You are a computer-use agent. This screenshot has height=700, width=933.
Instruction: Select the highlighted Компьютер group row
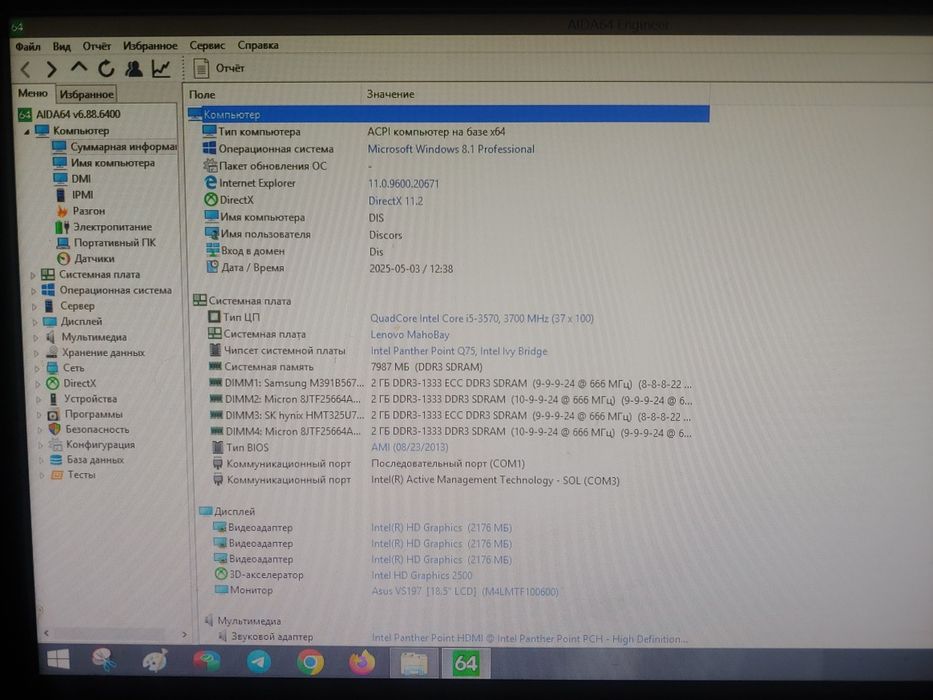coord(448,114)
